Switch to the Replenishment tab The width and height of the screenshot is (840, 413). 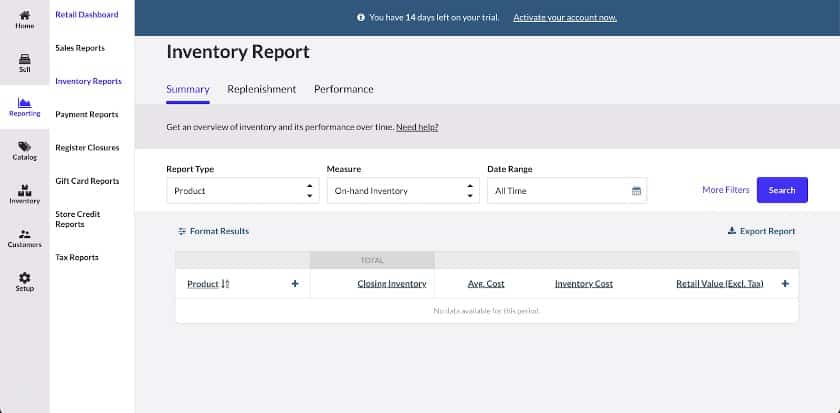coord(261,89)
